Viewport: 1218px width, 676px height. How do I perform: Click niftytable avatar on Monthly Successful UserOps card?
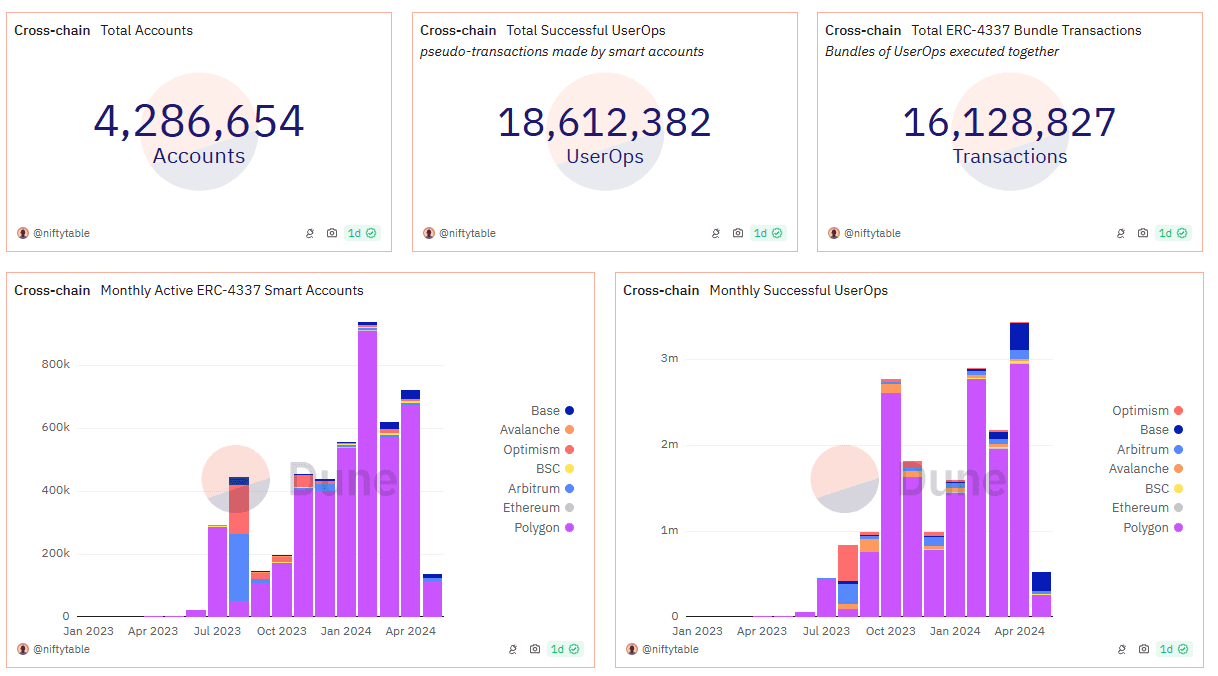point(632,649)
